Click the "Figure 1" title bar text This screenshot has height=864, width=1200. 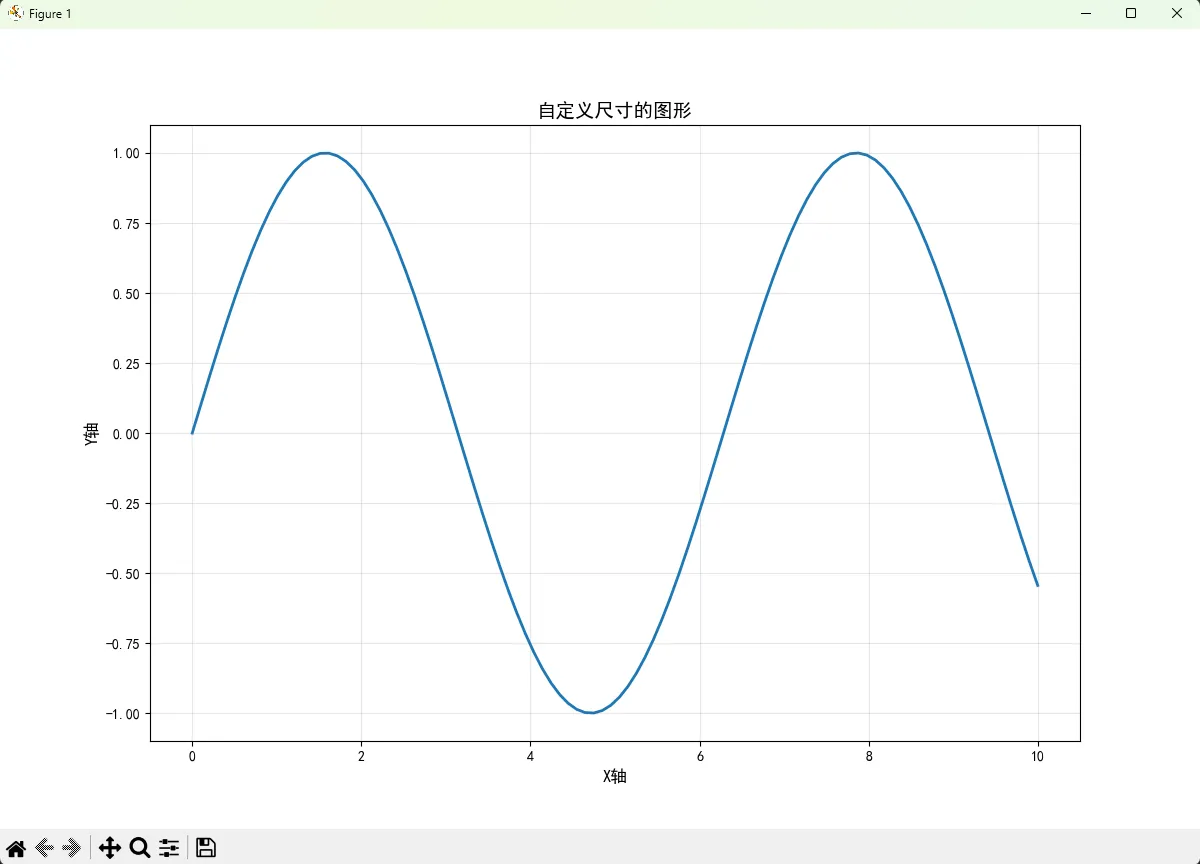50,14
